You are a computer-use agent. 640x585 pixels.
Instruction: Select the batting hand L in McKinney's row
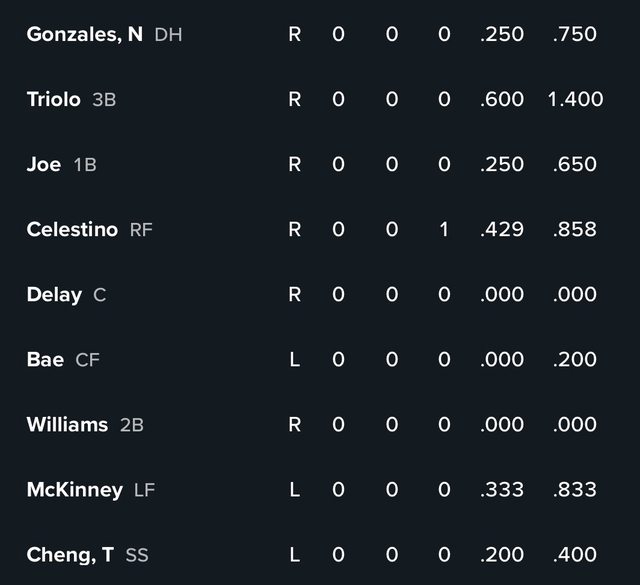[294, 490]
